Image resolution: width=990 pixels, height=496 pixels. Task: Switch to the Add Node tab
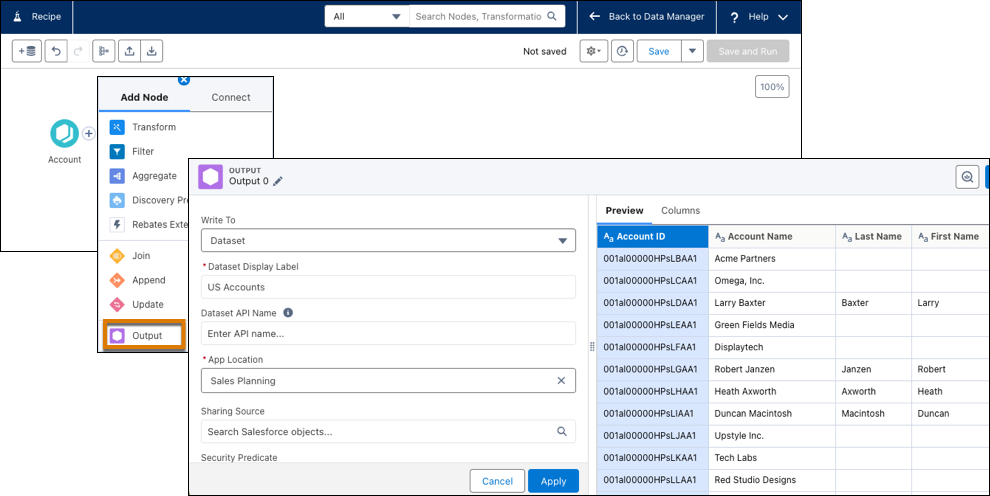[145, 97]
